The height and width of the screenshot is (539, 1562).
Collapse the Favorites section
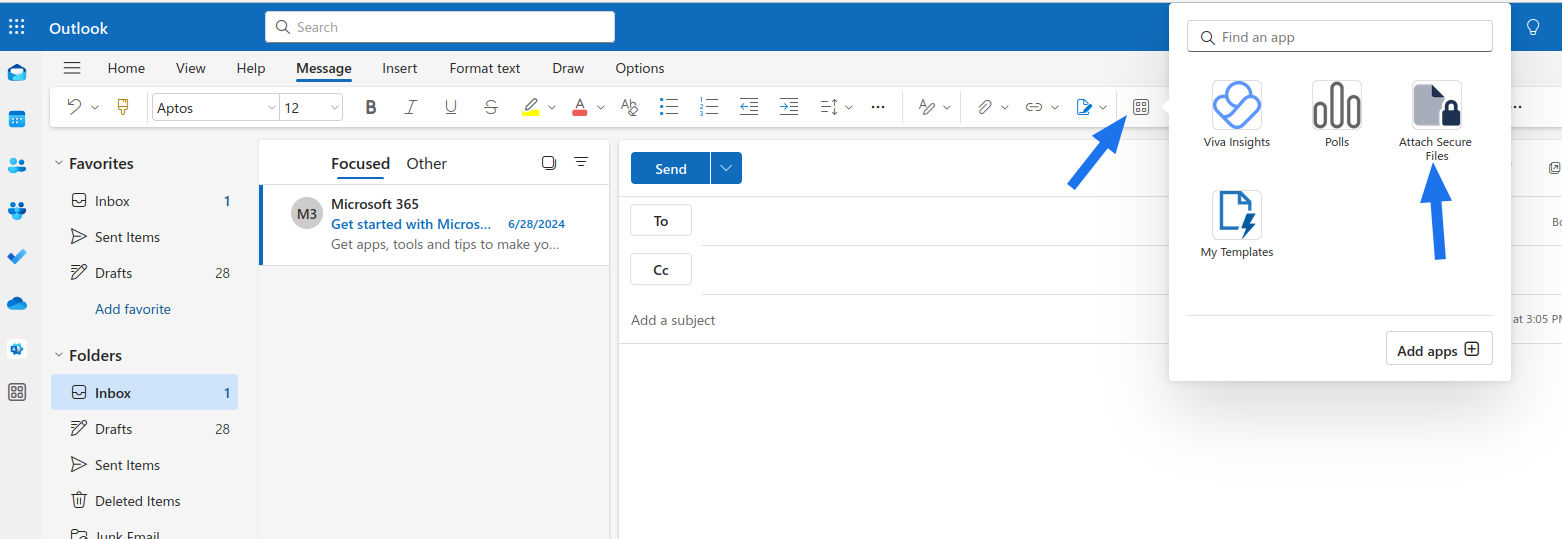(x=58, y=163)
